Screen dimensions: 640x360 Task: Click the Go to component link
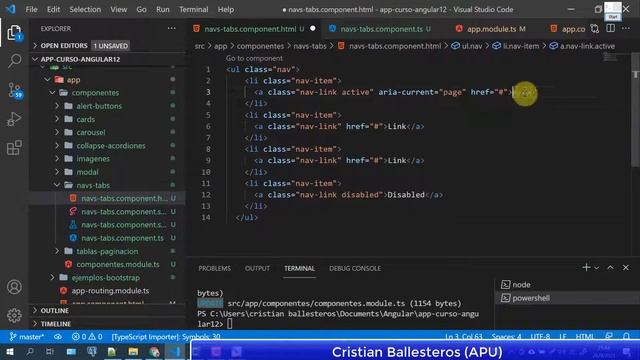[x=254, y=58]
